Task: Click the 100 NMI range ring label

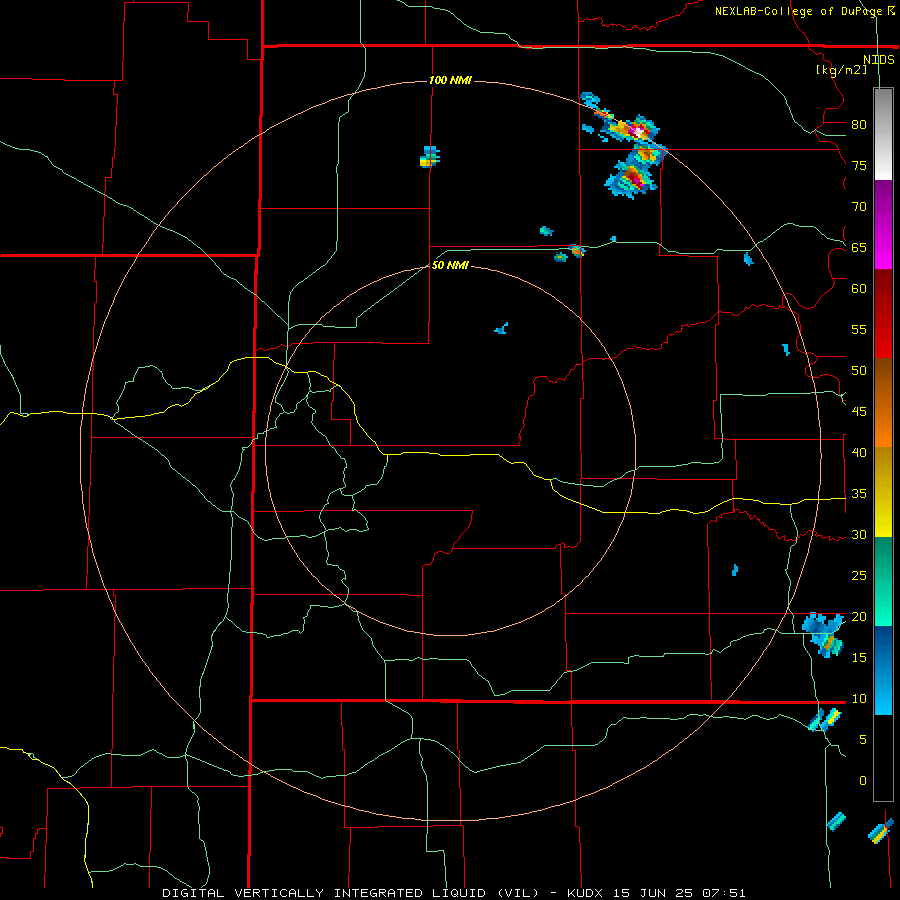Action: [450, 80]
